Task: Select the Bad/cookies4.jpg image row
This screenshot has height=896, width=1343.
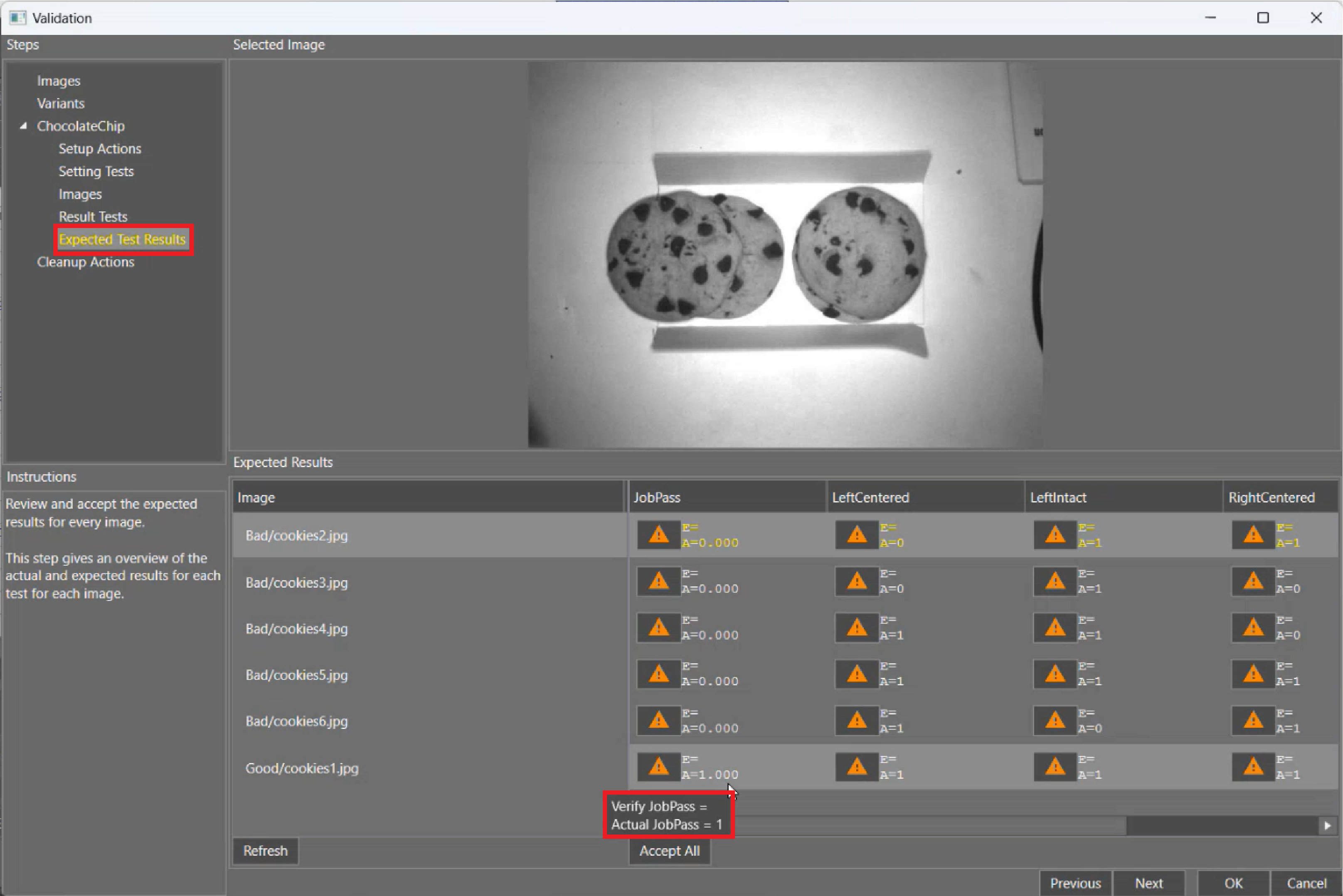Action: (x=296, y=628)
